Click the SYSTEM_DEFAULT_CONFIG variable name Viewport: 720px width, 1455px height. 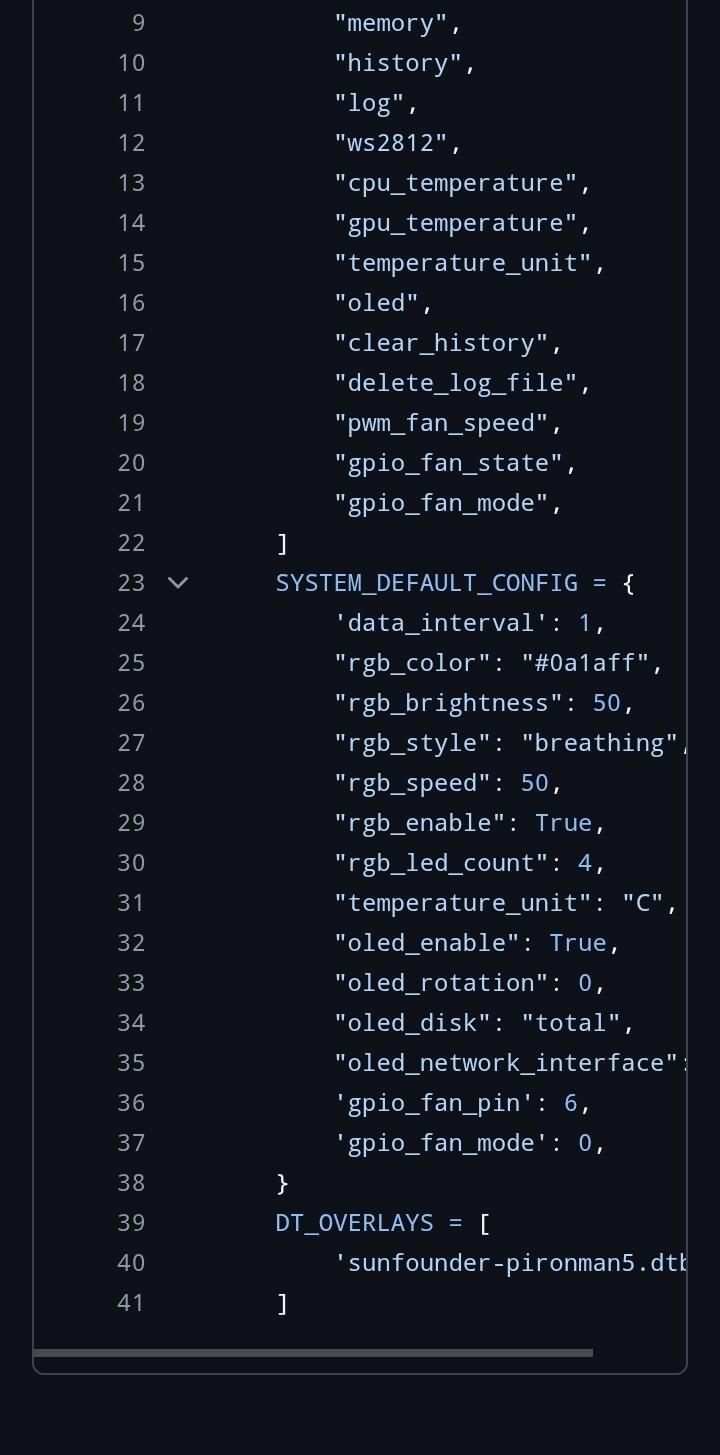pyautogui.click(x=427, y=582)
